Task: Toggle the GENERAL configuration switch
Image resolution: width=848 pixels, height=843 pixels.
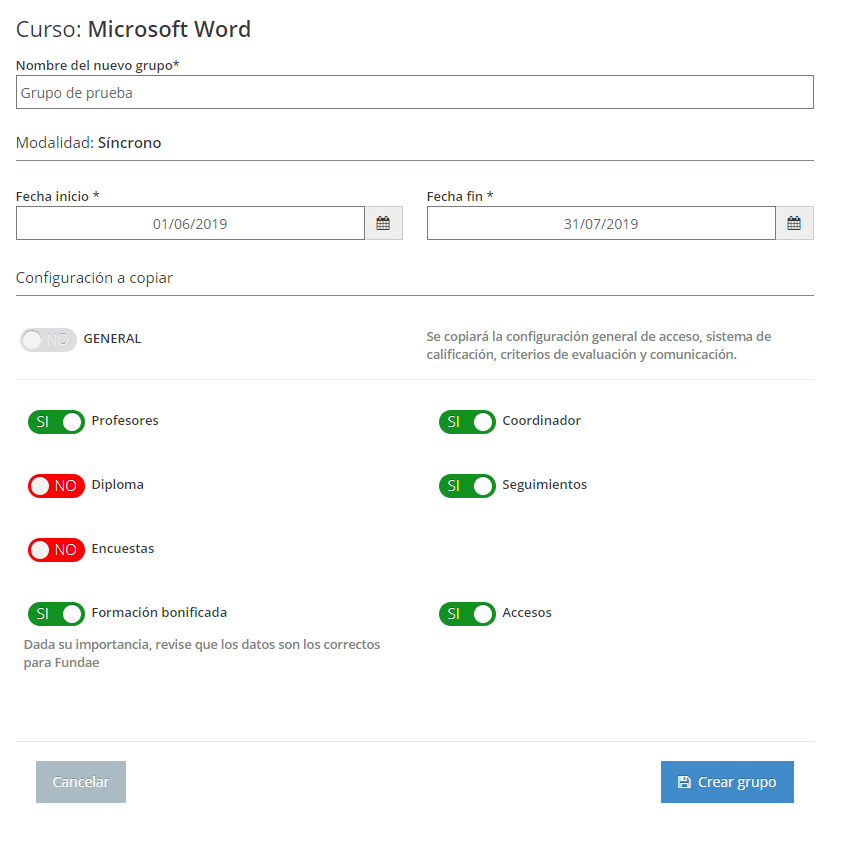Action: coord(48,340)
